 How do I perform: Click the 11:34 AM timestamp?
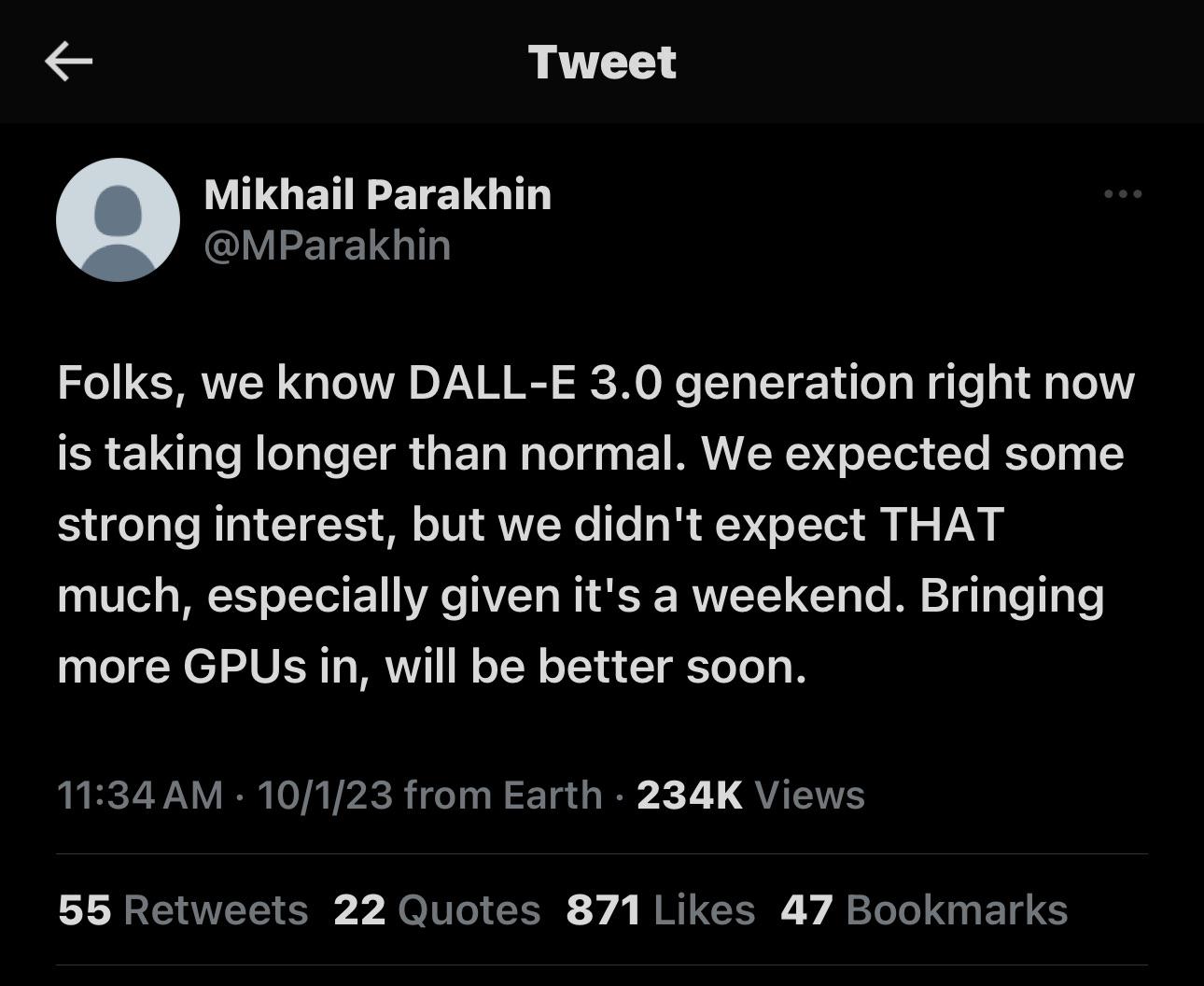coord(140,796)
